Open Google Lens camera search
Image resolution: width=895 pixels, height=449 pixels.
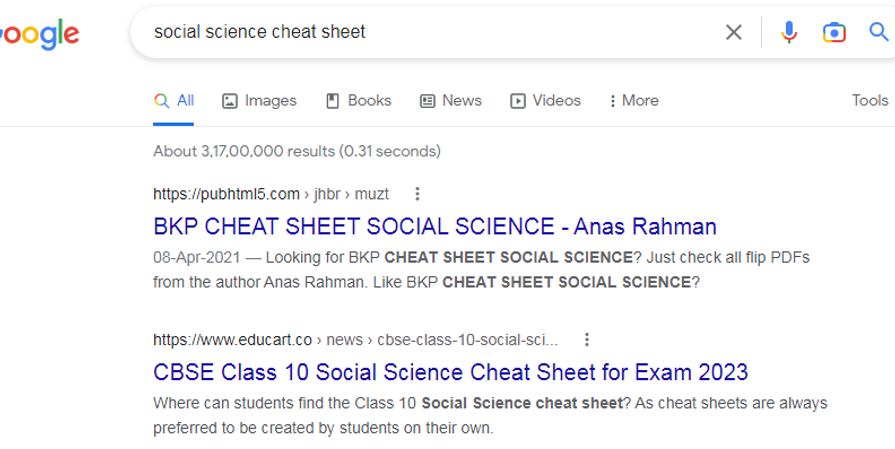click(834, 32)
